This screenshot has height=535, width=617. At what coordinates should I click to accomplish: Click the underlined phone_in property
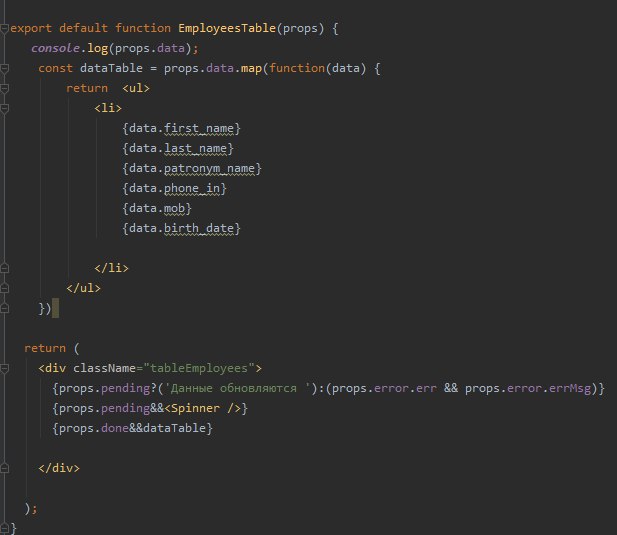[x=192, y=189]
